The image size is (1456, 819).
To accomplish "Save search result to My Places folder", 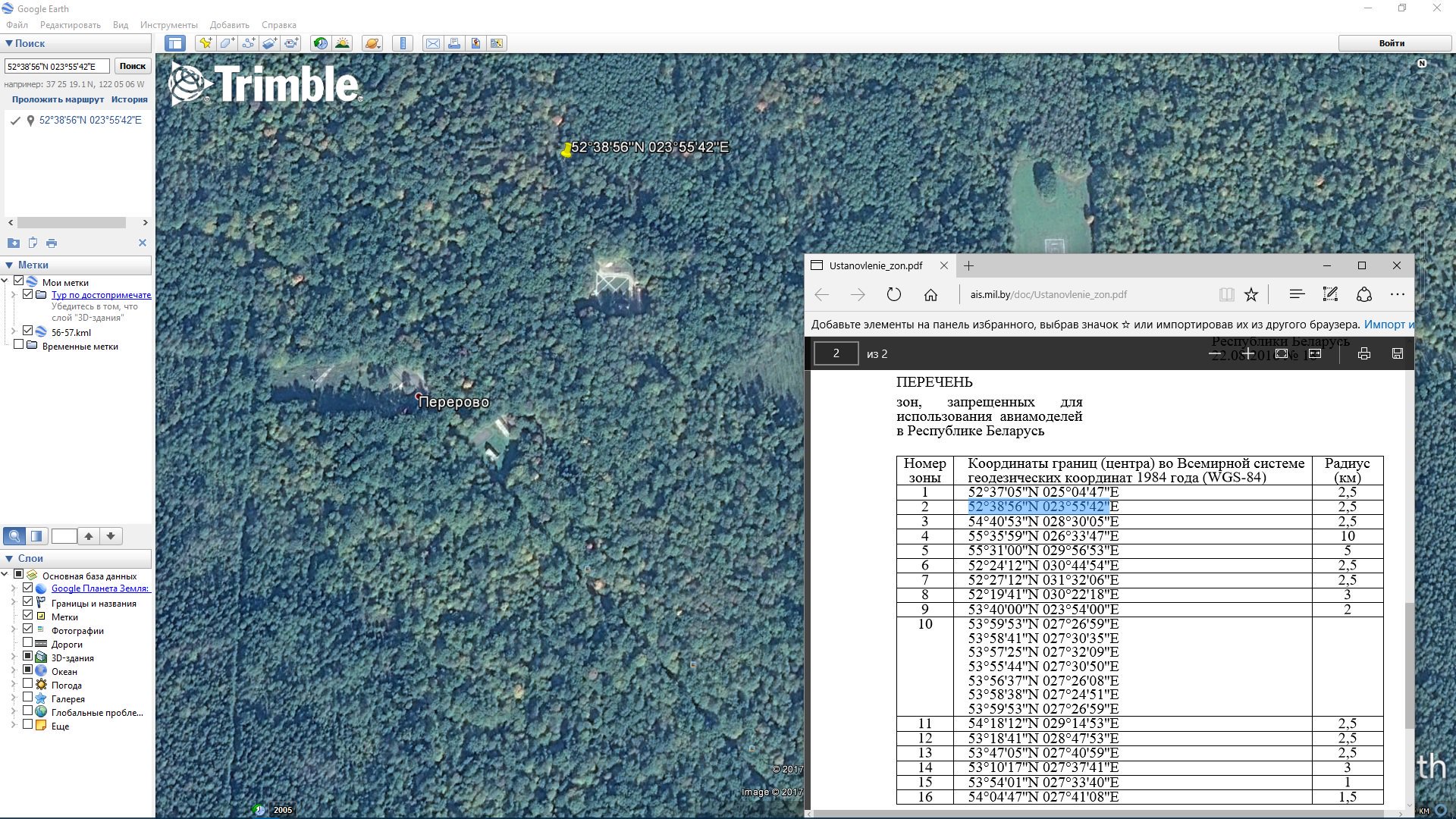I will click(14, 243).
